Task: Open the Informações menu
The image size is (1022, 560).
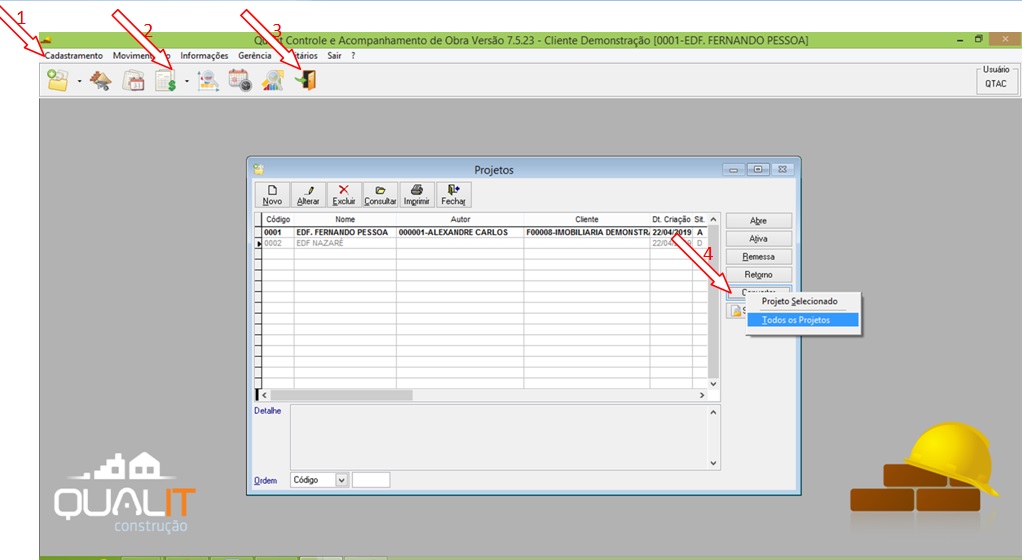Action: (204, 56)
